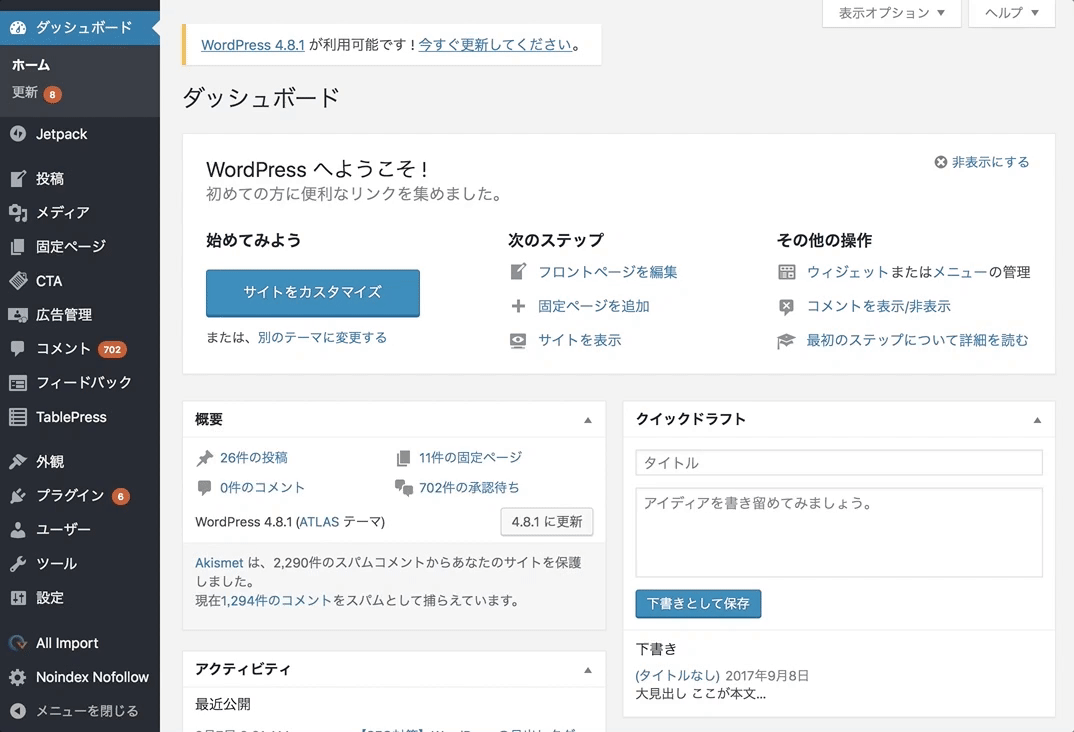
Task: Click the サイトをカスタマイズ button
Action: pos(313,293)
